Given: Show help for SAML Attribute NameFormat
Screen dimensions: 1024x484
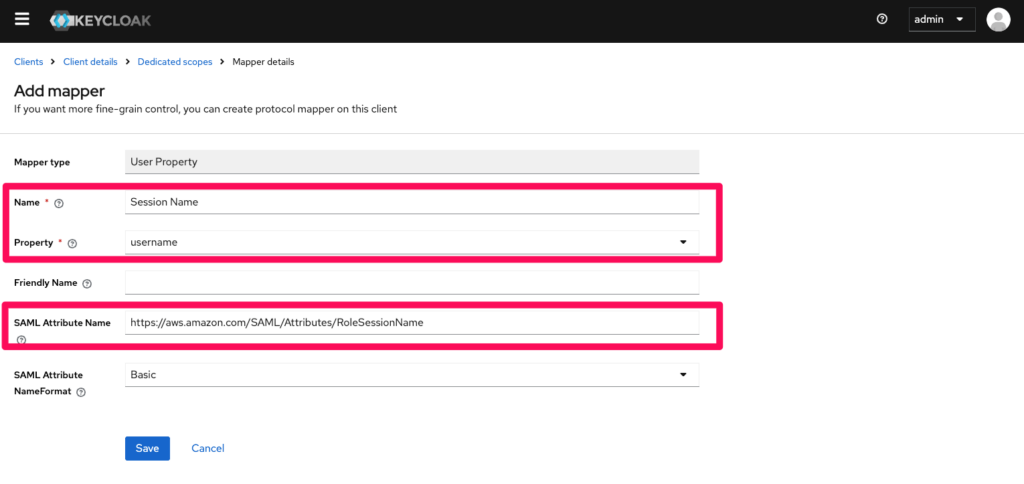Looking at the screenshot, I should 81,392.
